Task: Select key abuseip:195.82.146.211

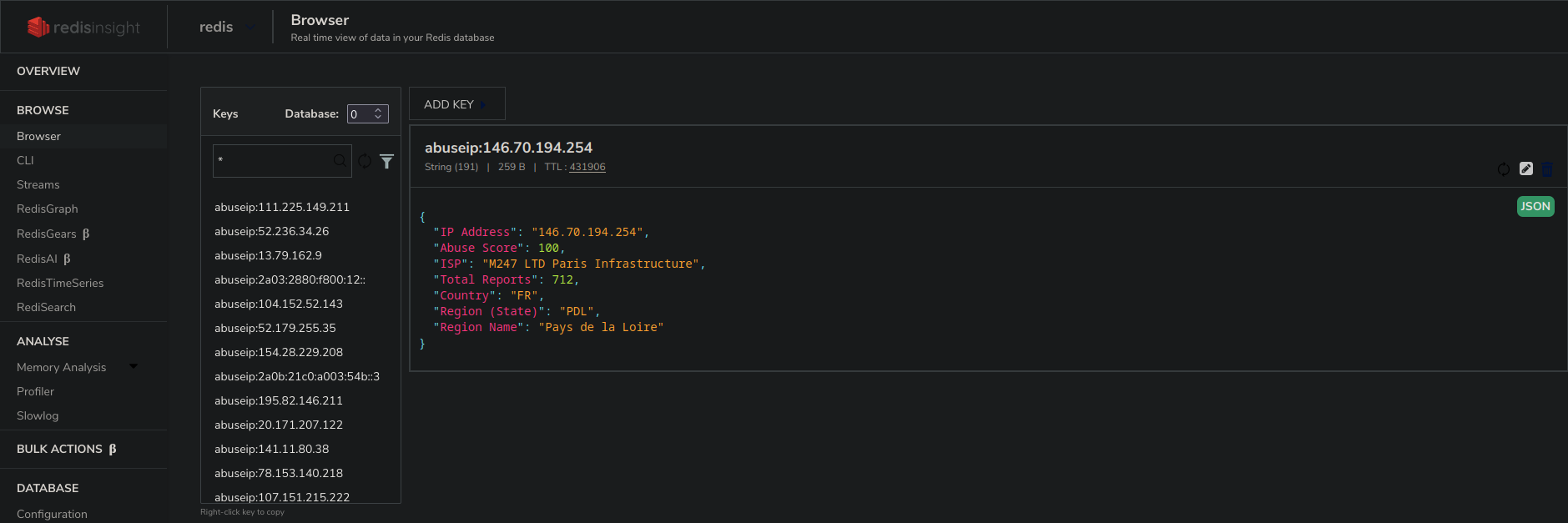Action: point(279,400)
